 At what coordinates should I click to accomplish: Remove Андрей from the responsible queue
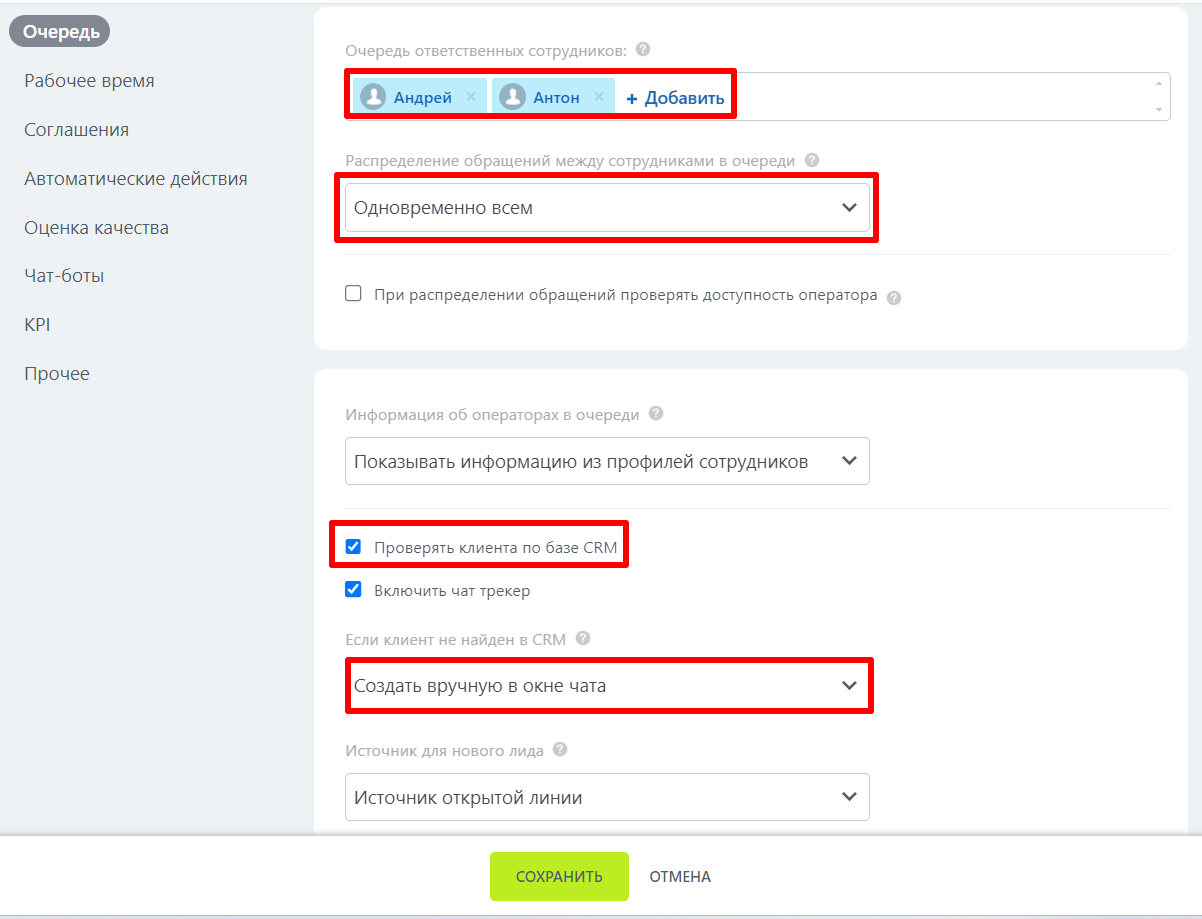click(x=471, y=97)
